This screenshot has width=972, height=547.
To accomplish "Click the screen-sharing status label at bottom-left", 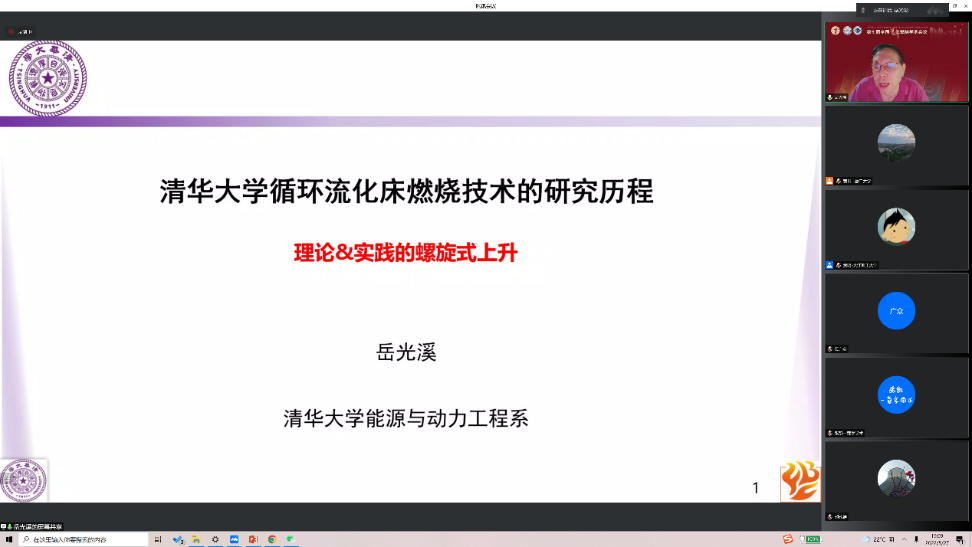I will (x=48, y=526).
